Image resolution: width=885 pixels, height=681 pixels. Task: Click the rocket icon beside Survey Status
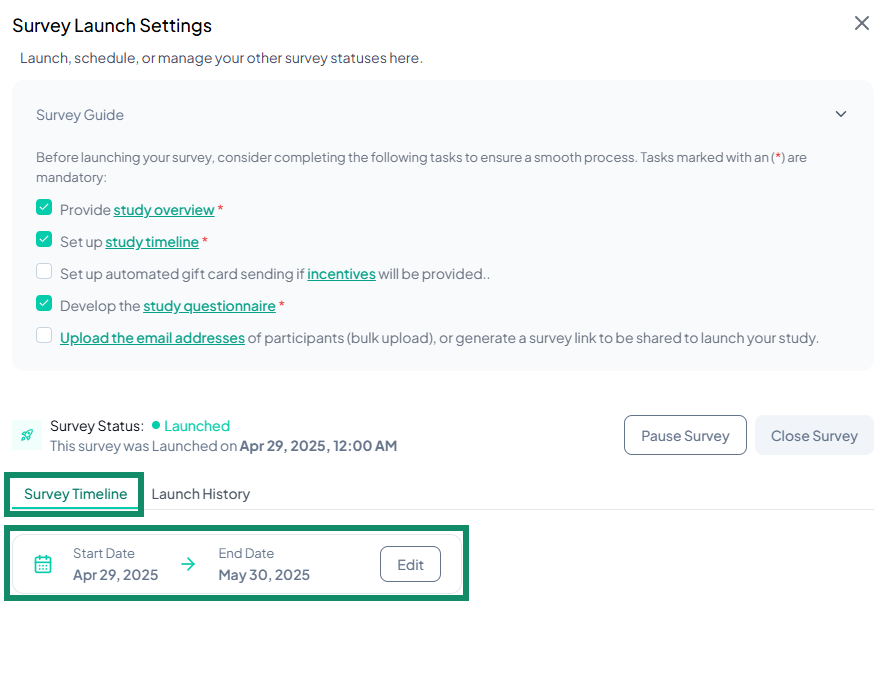coord(26,435)
